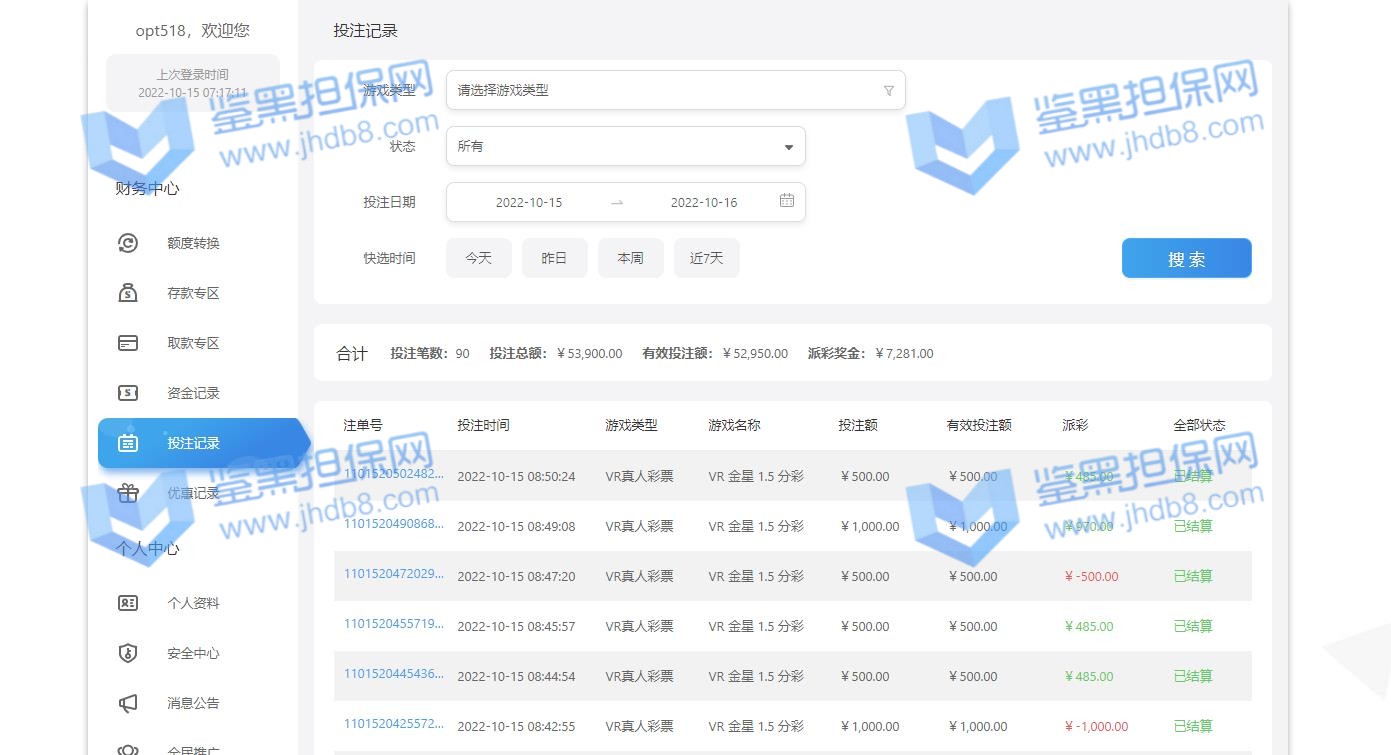Click end date 2022-10-16 in date range
Screen dimensions: 1391x755
pos(704,202)
